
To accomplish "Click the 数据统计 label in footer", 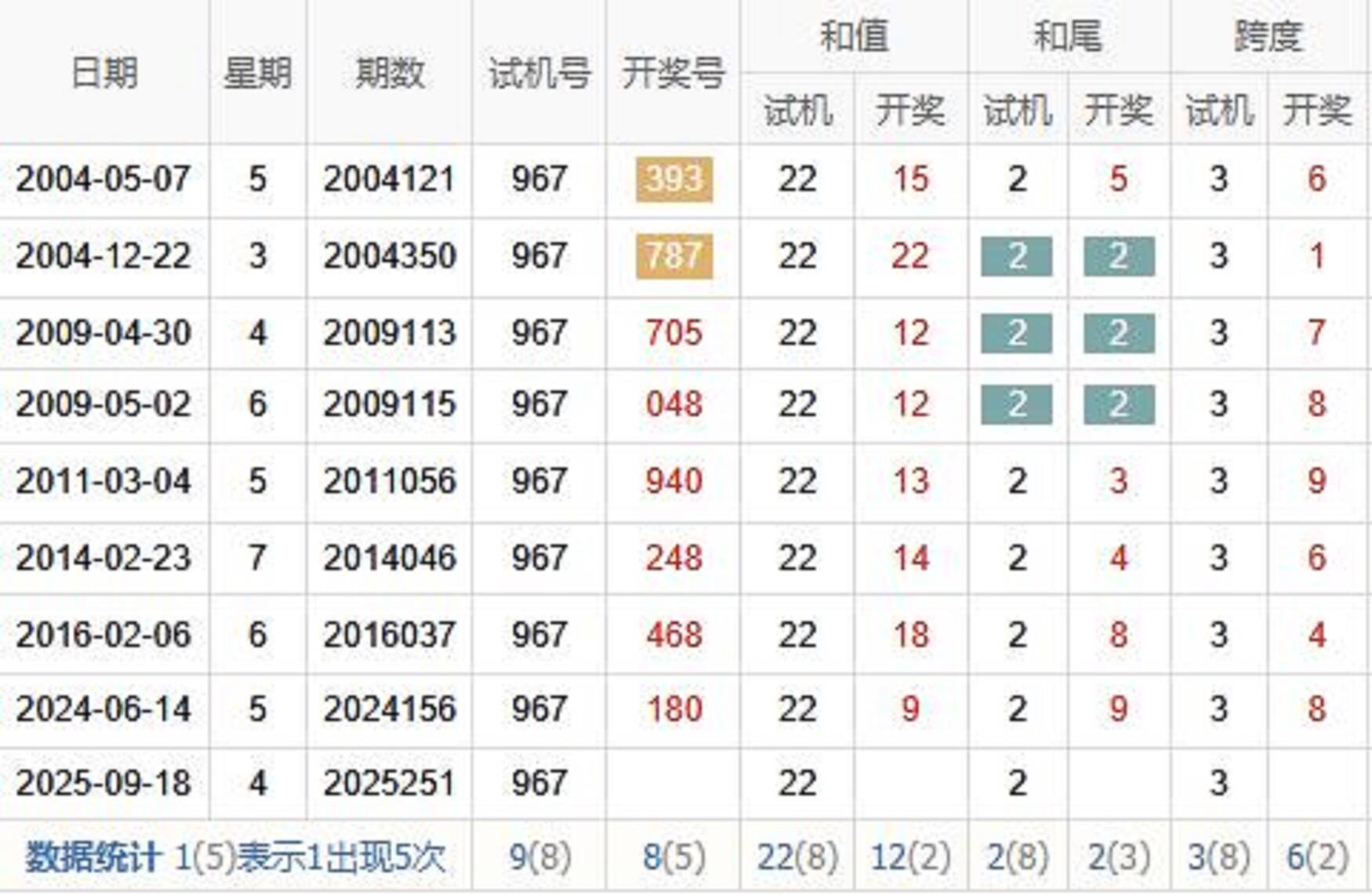I will click(93, 857).
